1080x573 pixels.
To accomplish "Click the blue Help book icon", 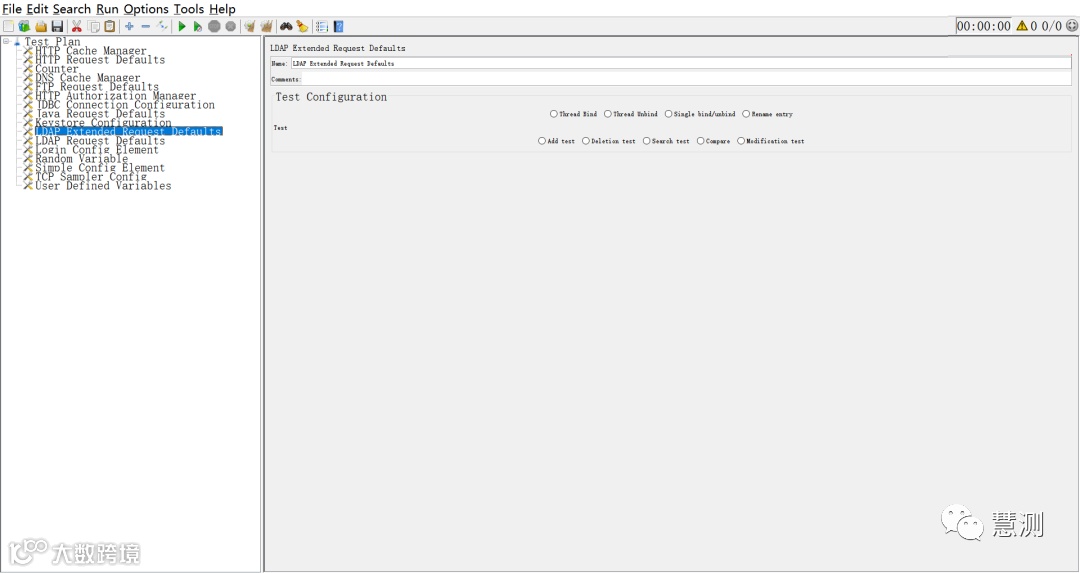I will [x=338, y=26].
